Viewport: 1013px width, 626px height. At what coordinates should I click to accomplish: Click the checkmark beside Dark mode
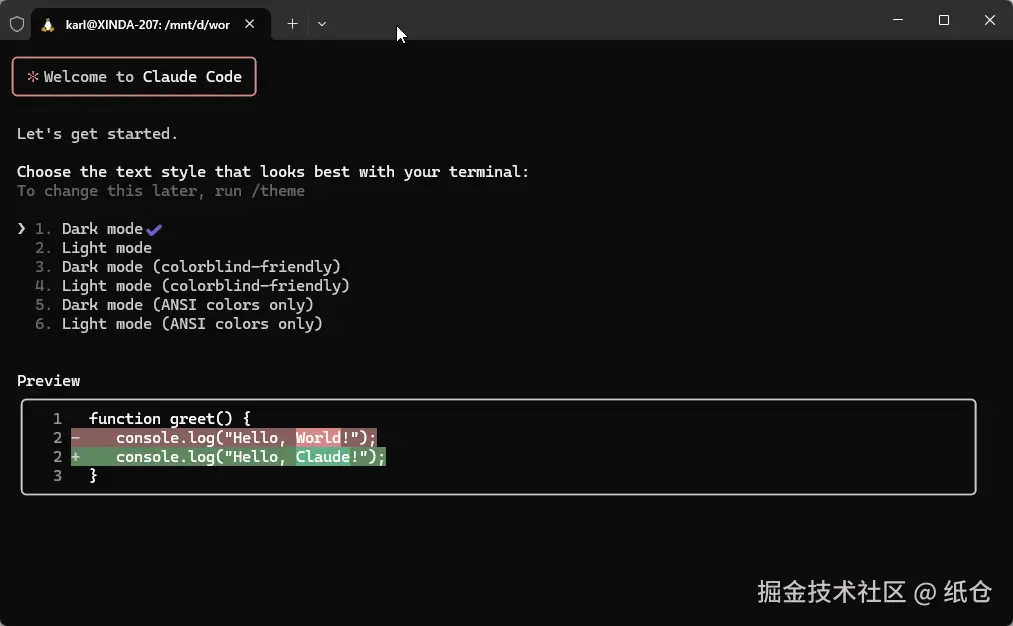coord(154,229)
